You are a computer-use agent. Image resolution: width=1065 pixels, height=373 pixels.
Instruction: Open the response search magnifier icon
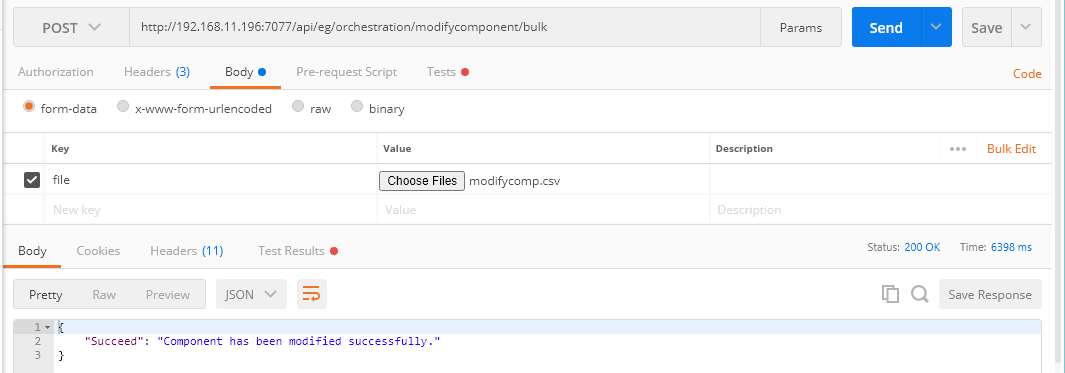(920, 294)
